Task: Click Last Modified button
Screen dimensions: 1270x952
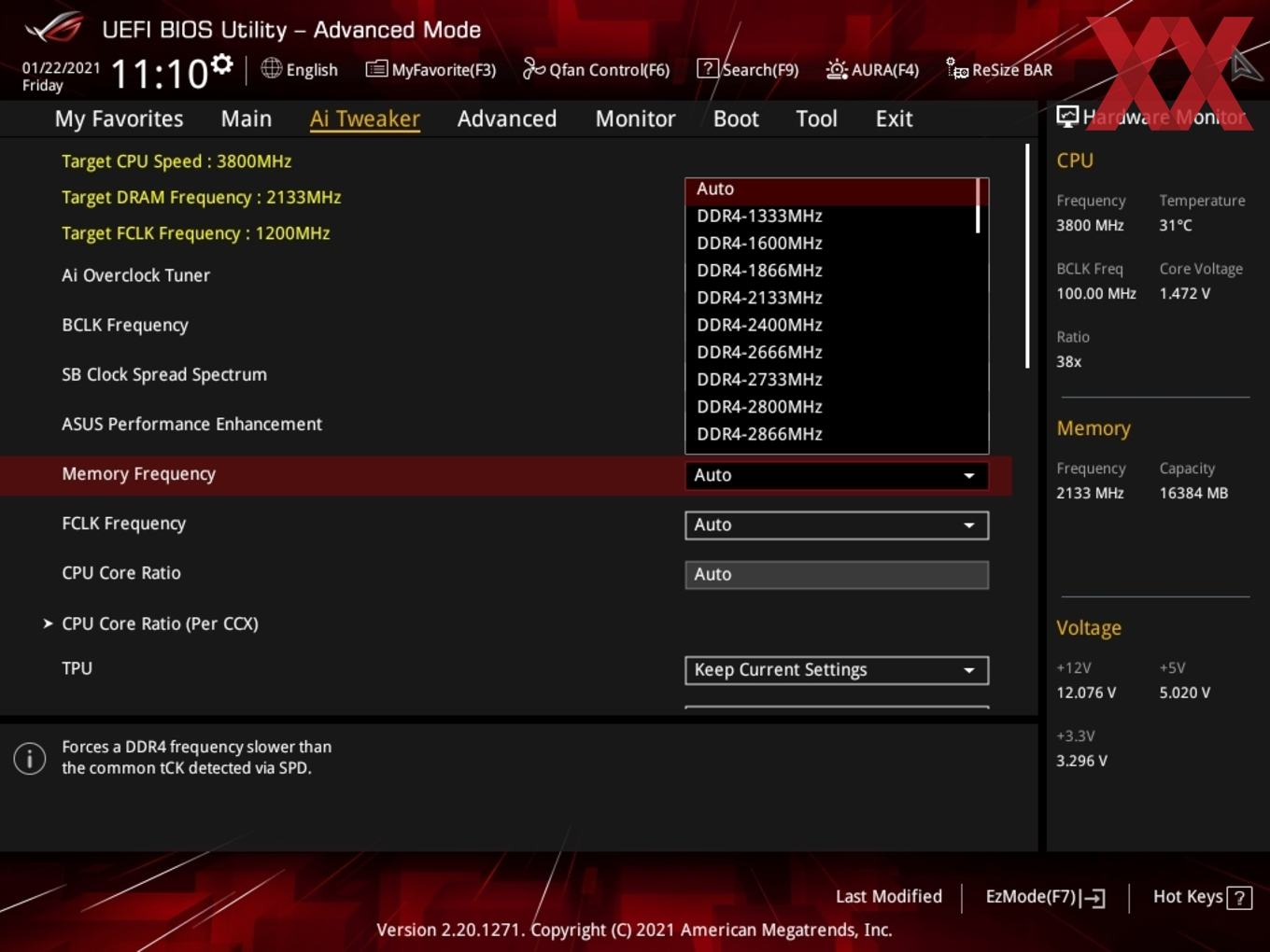Action: (888, 897)
